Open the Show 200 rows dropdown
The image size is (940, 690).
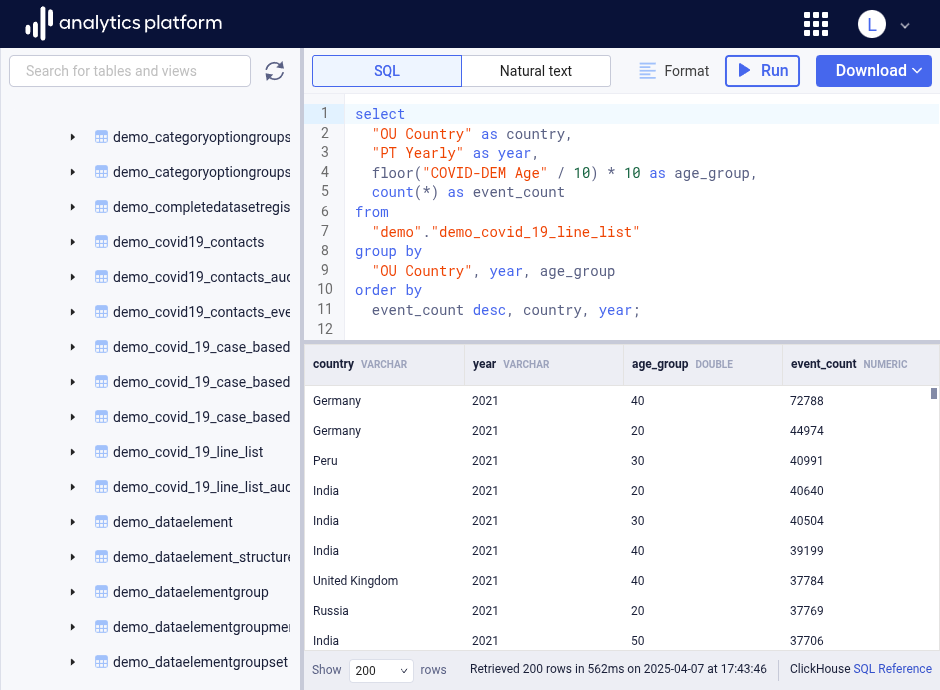(x=381, y=670)
